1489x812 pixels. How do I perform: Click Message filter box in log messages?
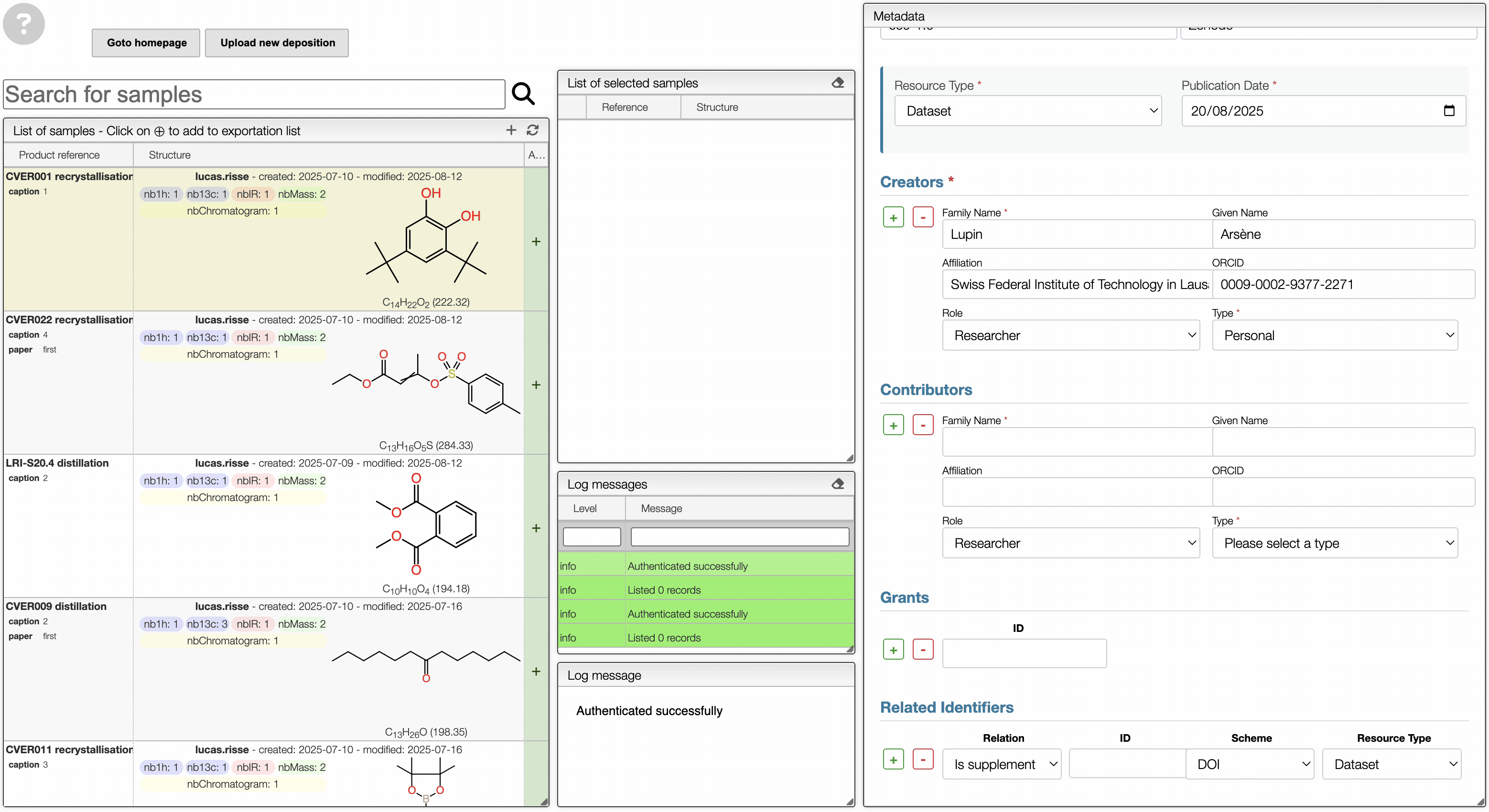[739, 537]
